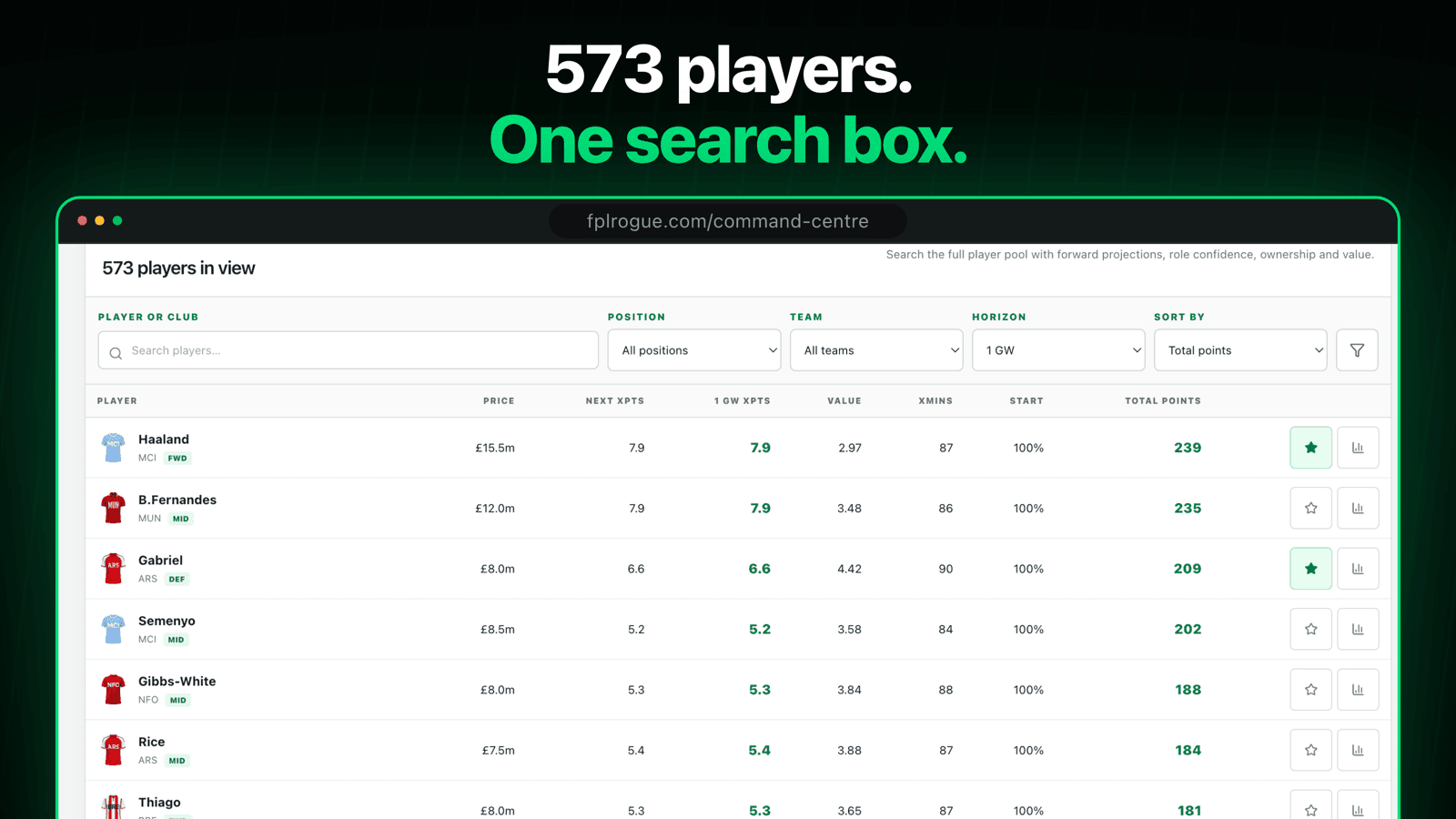Star Rice as a favourite

(x=1310, y=750)
